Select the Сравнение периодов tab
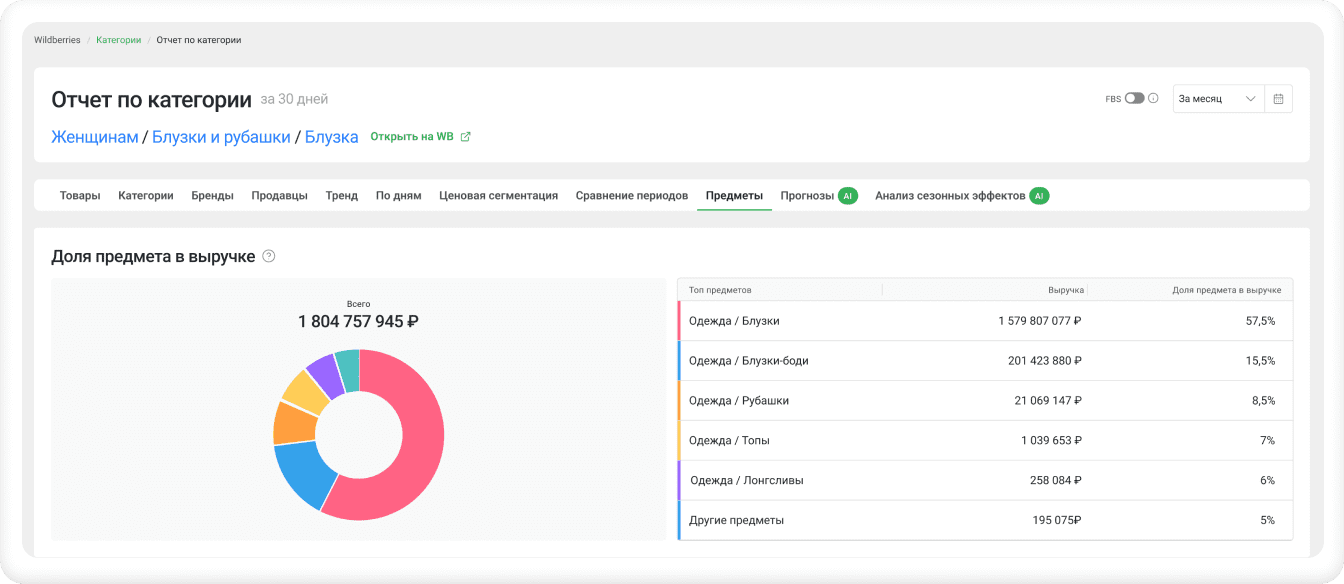The width and height of the screenshot is (1344, 584). [631, 196]
